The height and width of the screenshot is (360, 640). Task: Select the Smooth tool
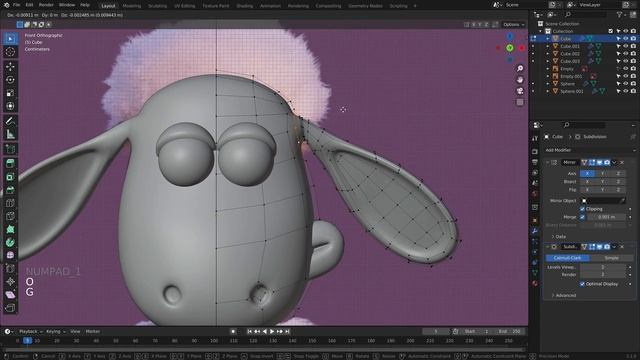point(10,256)
